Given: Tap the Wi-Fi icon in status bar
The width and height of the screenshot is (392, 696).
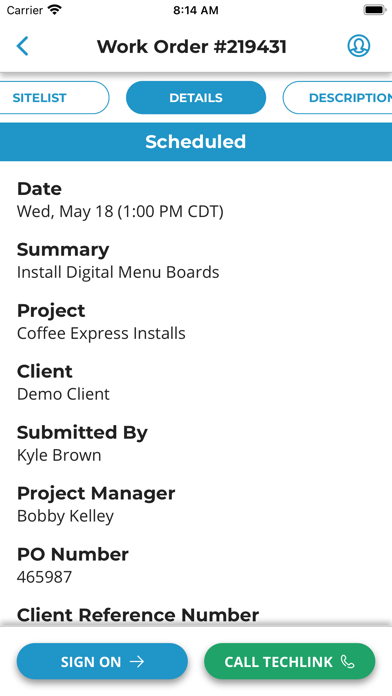Looking at the screenshot, I should [x=55, y=10].
